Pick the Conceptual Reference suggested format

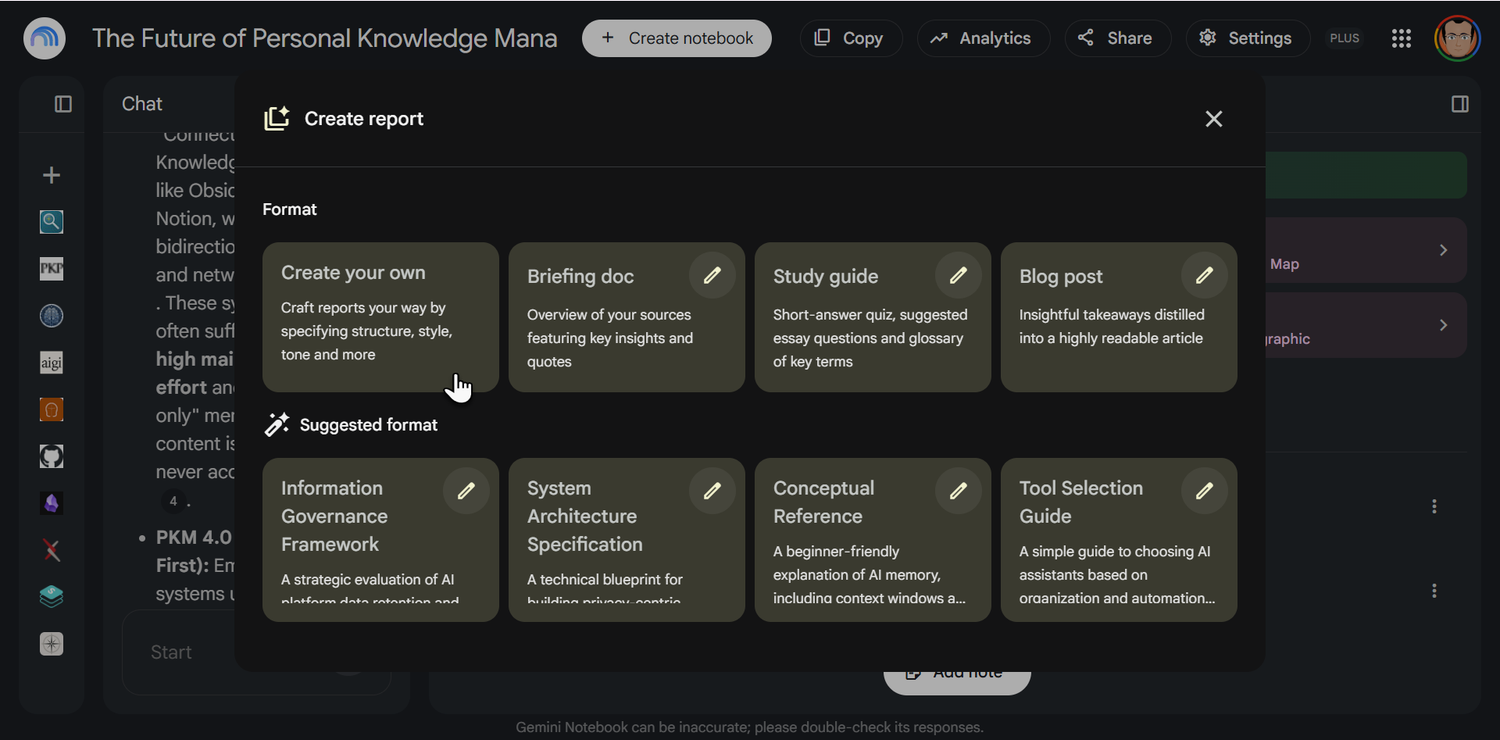(872, 540)
